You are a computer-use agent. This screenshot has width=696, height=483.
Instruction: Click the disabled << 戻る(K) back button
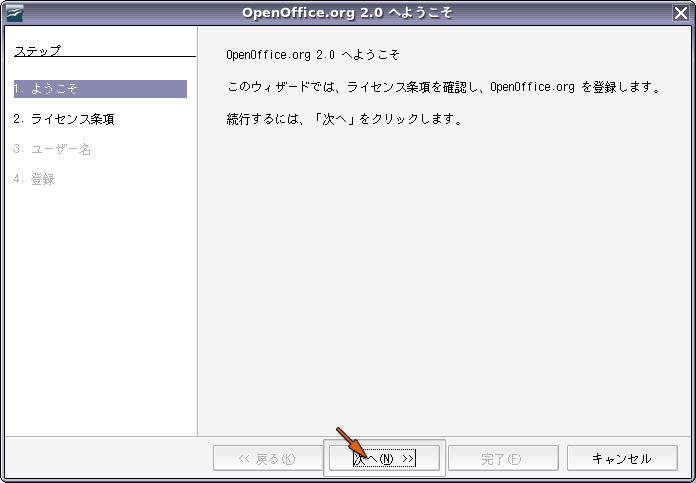pyautogui.click(x=268, y=458)
